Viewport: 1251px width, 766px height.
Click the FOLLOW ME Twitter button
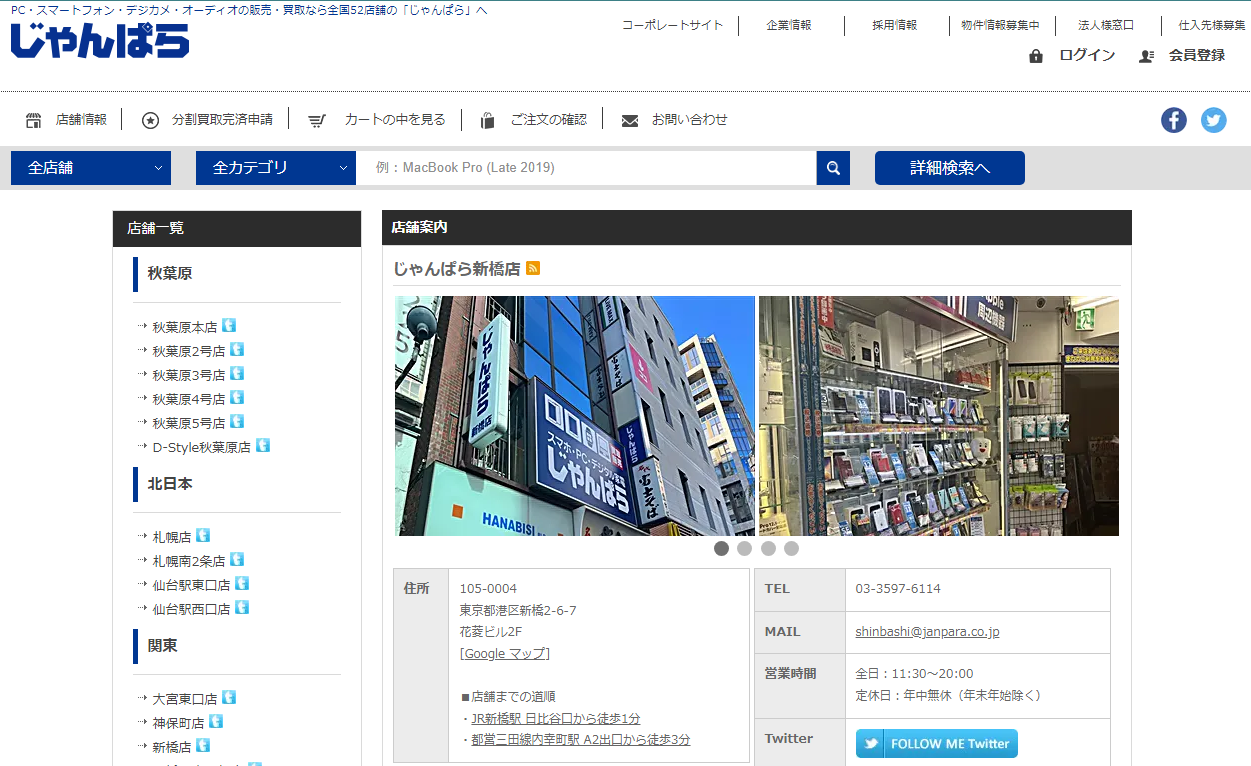[x=937, y=743]
